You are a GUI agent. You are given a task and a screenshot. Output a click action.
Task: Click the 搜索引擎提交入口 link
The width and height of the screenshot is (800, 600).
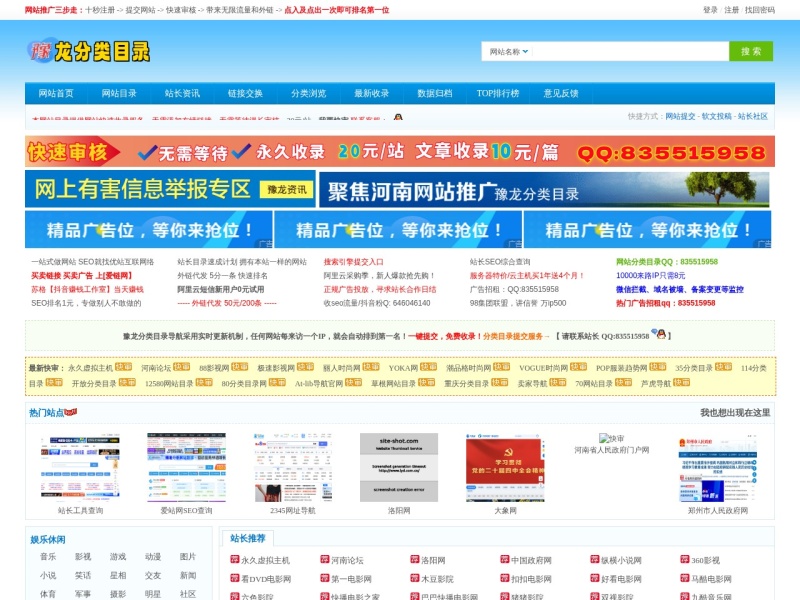click(x=353, y=262)
